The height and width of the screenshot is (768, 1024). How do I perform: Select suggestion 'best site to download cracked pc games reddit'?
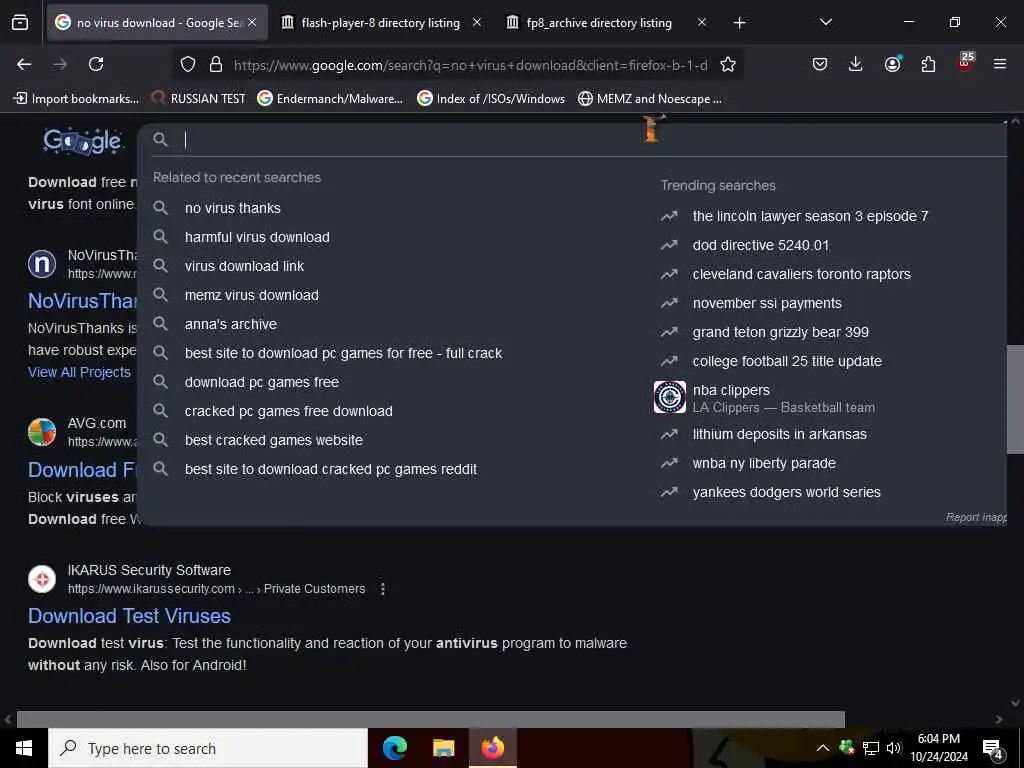pos(330,469)
